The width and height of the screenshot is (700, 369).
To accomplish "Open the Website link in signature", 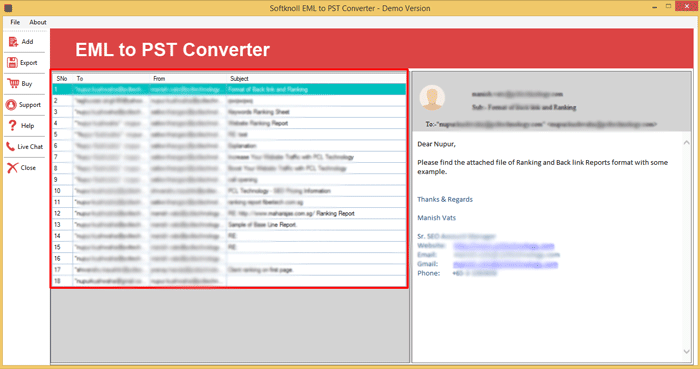I will 504,246.
